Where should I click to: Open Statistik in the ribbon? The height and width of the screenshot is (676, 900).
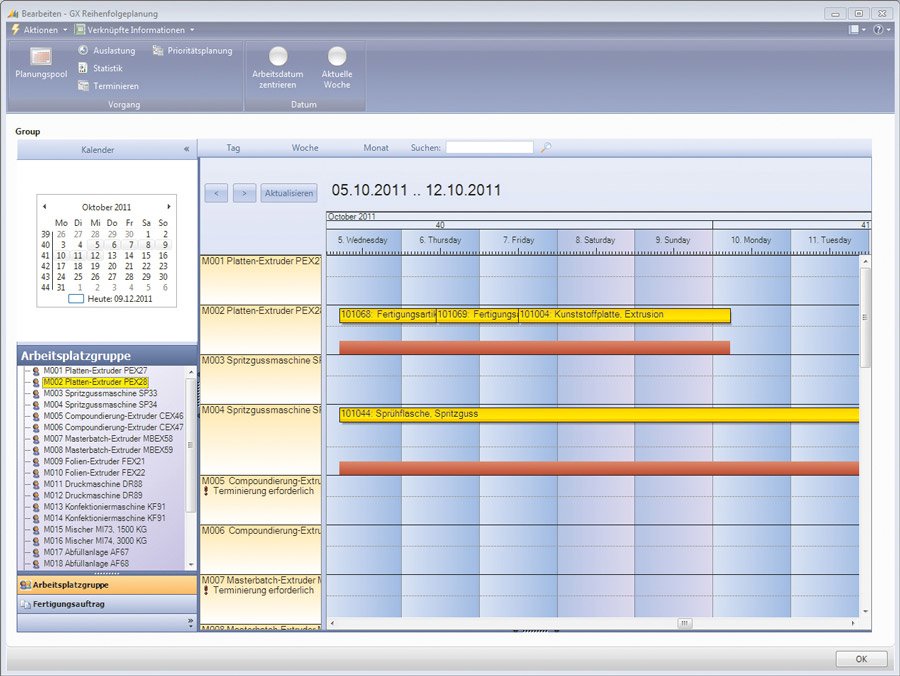coord(100,68)
